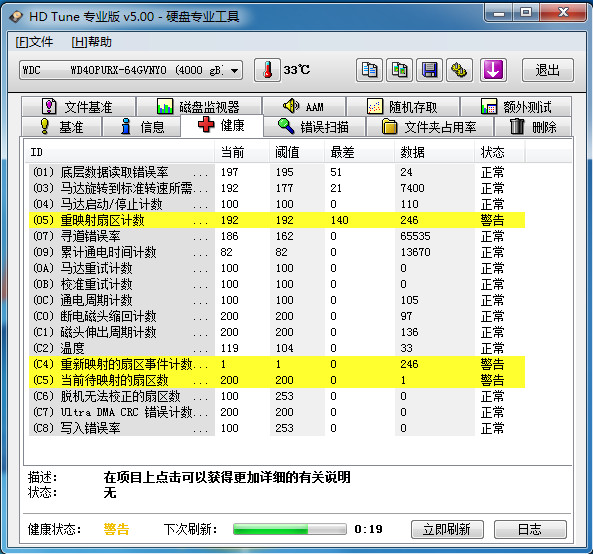Open the [F]文件 menu
This screenshot has height=554, width=593.
[34, 42]
